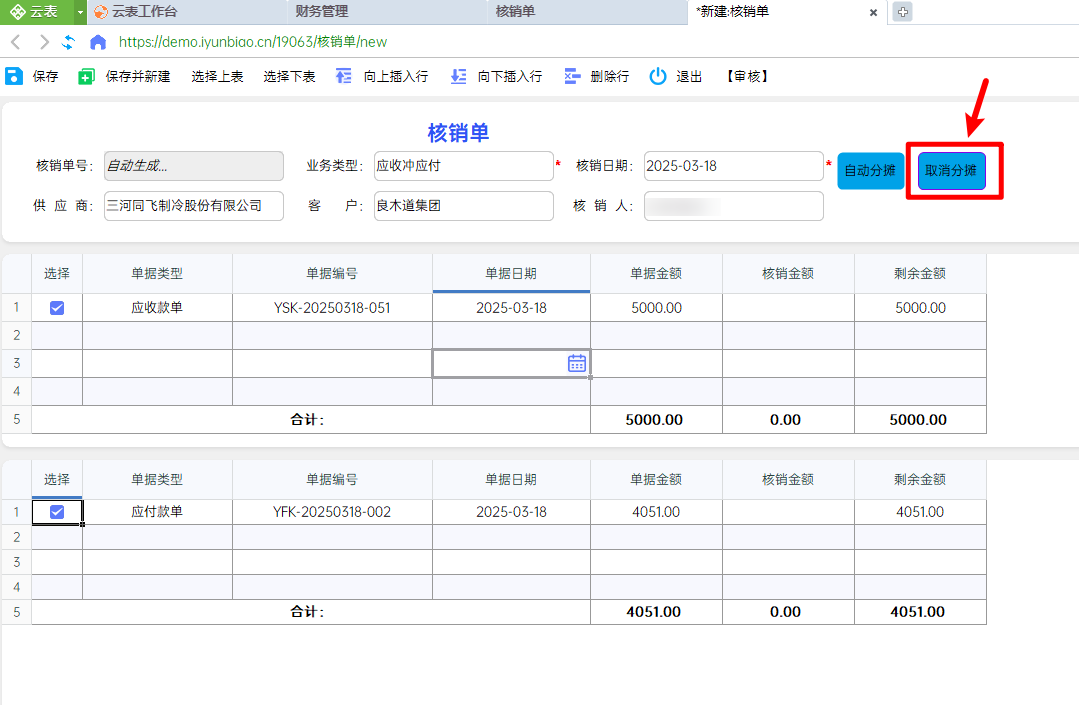The height and width of the screenshot is (705, 1079).
Task: Switch to 云表工作台 tab
Action: [x=186, y=12]
